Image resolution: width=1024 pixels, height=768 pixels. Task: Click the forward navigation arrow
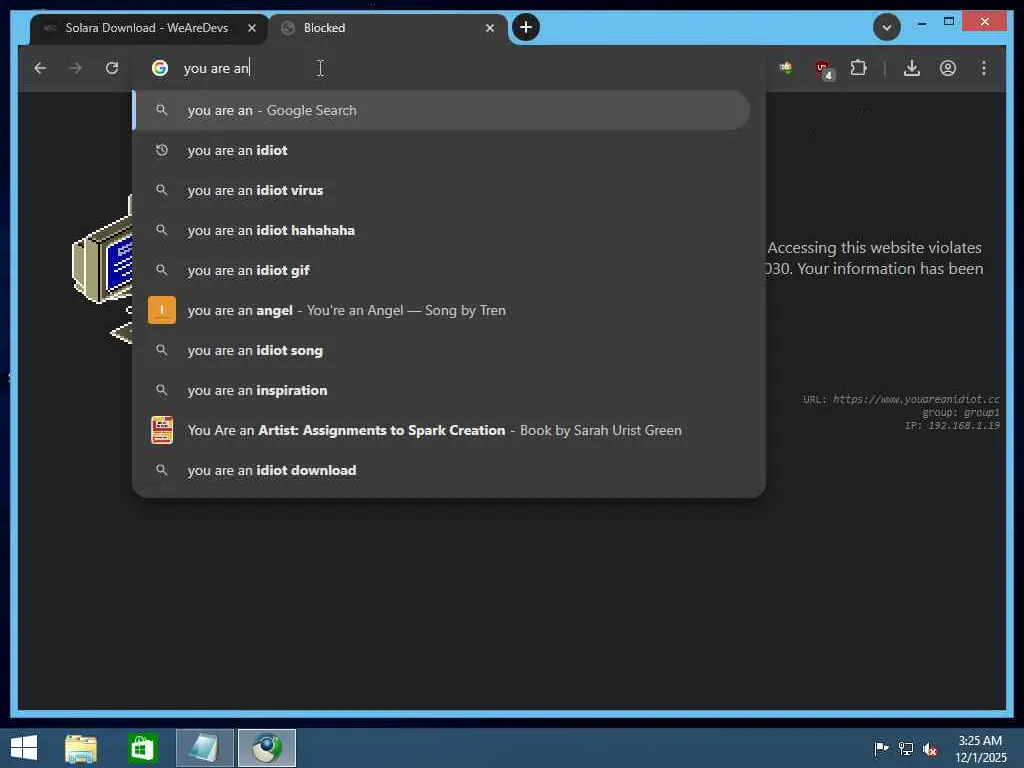(76, 68)
